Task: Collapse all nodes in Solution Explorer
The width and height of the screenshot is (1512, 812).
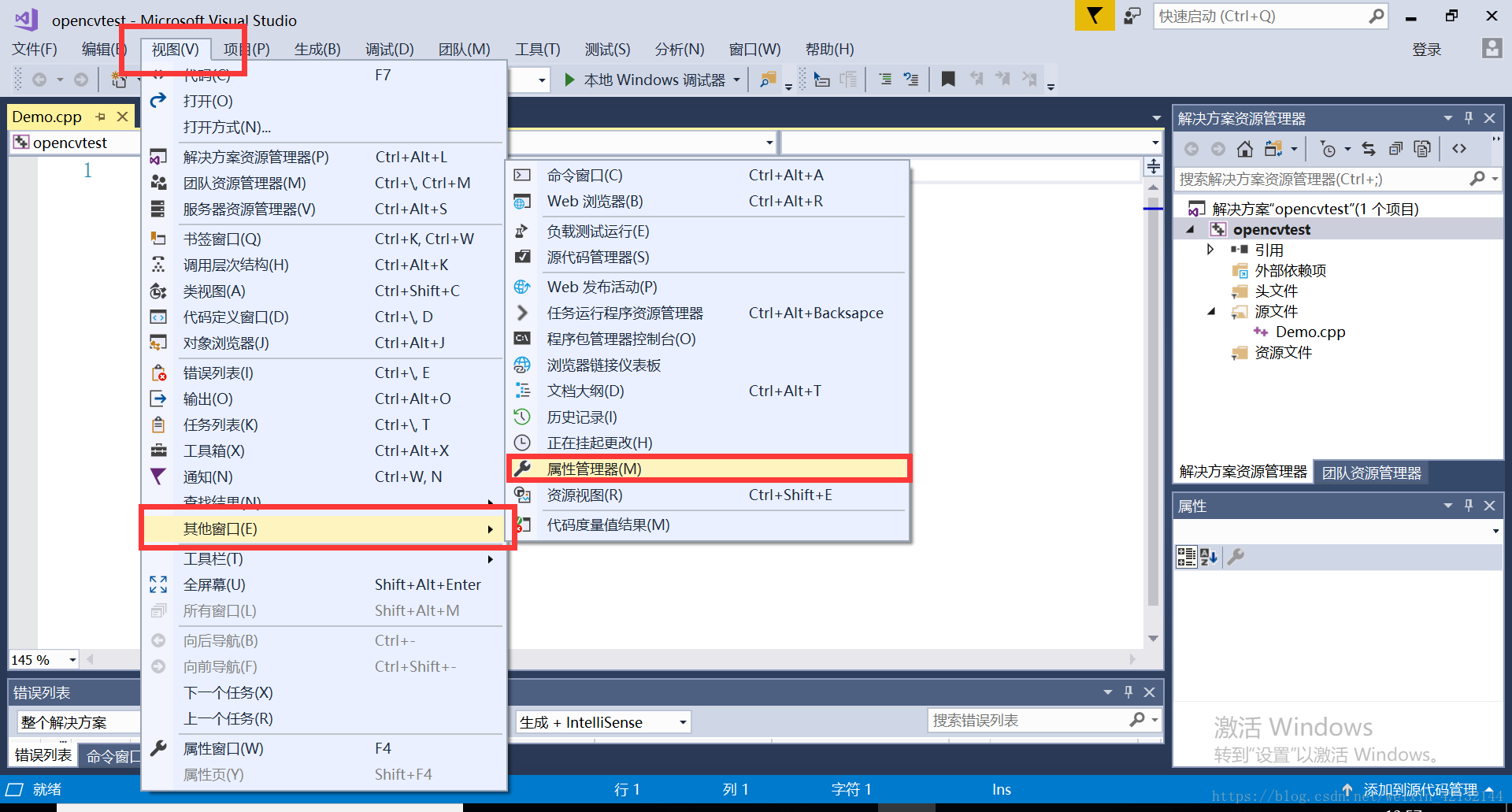Action: [x=1395, y=148]
